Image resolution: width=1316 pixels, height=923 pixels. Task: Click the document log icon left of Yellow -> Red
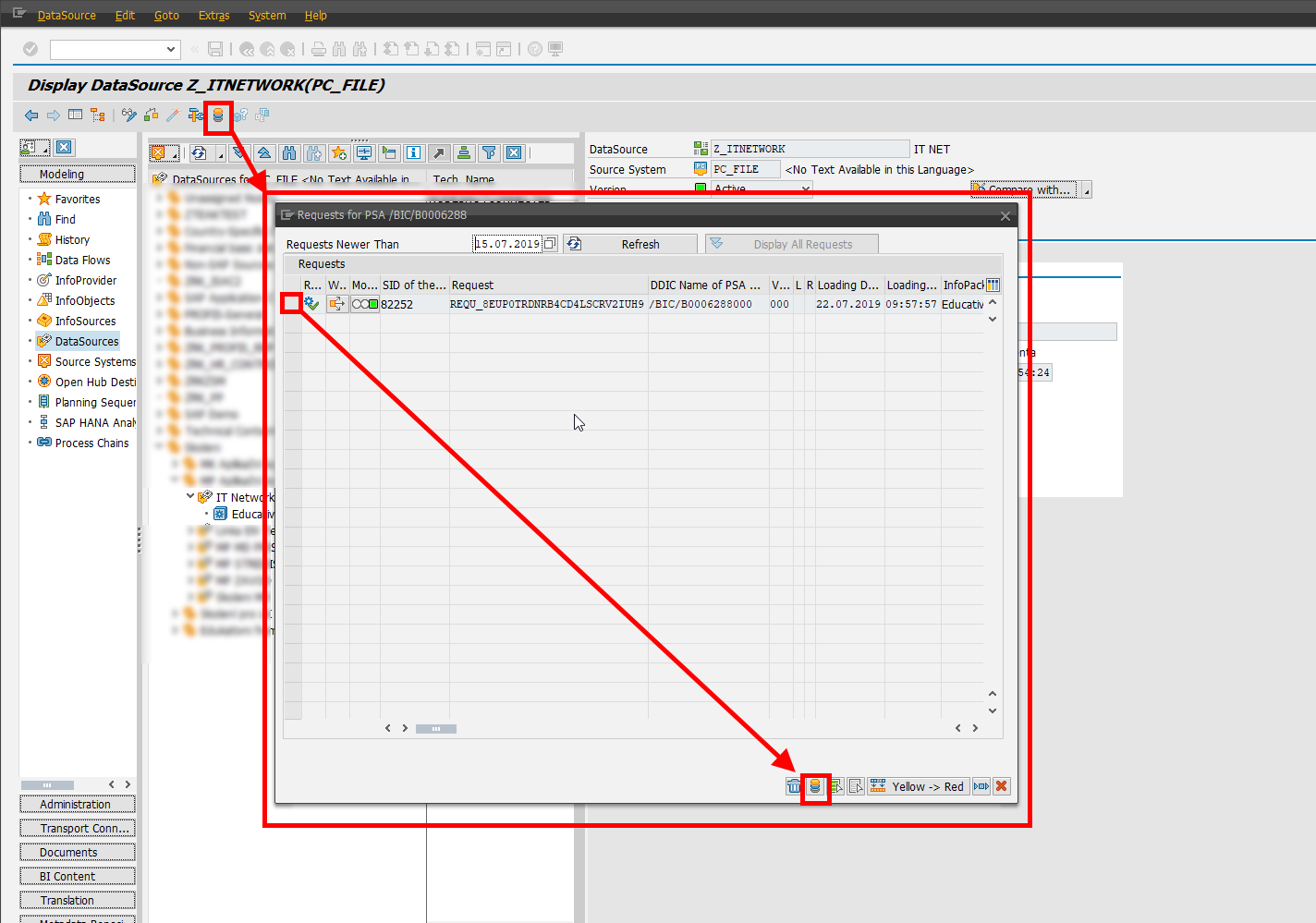(x=857, y=786)
